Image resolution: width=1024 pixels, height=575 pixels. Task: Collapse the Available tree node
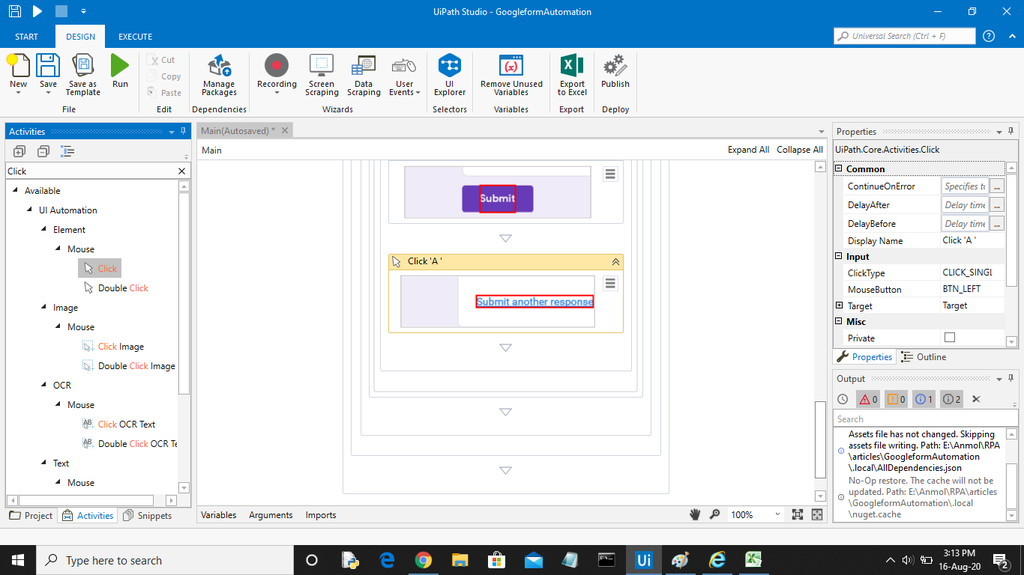pyautogui.click(x=15, y=190)
